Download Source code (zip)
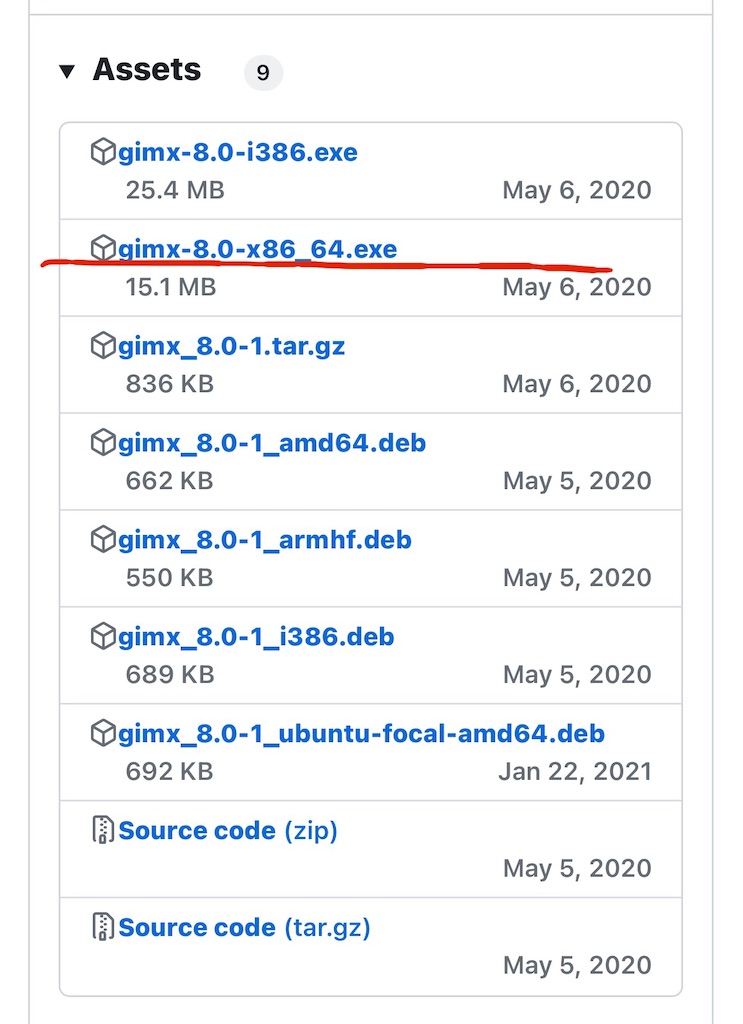 coord(228,831)
